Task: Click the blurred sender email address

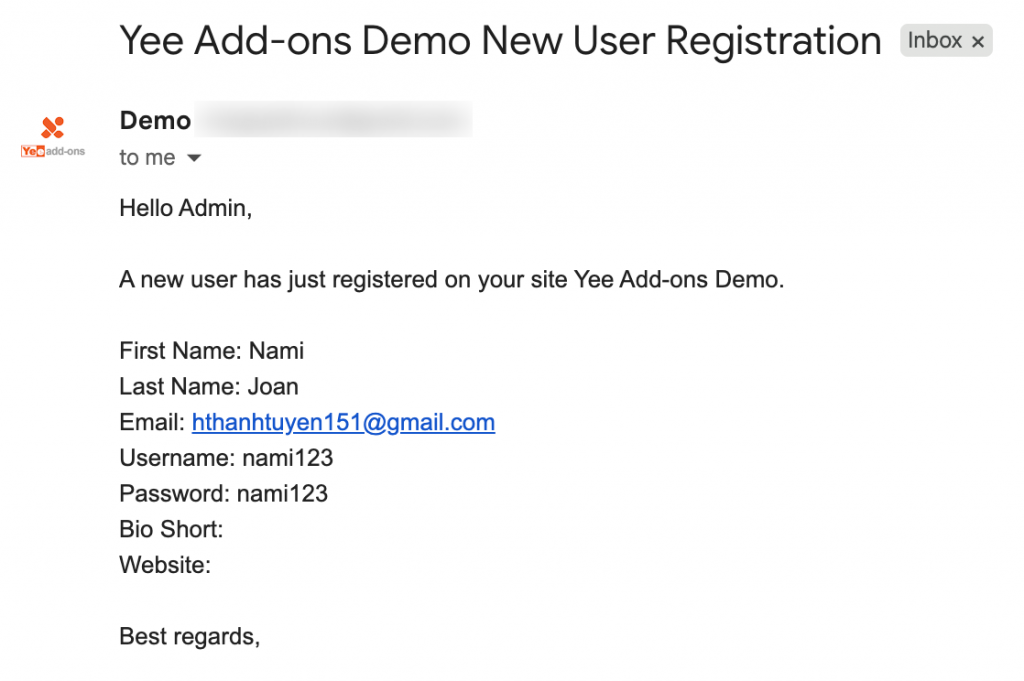Action: [334, 119]
